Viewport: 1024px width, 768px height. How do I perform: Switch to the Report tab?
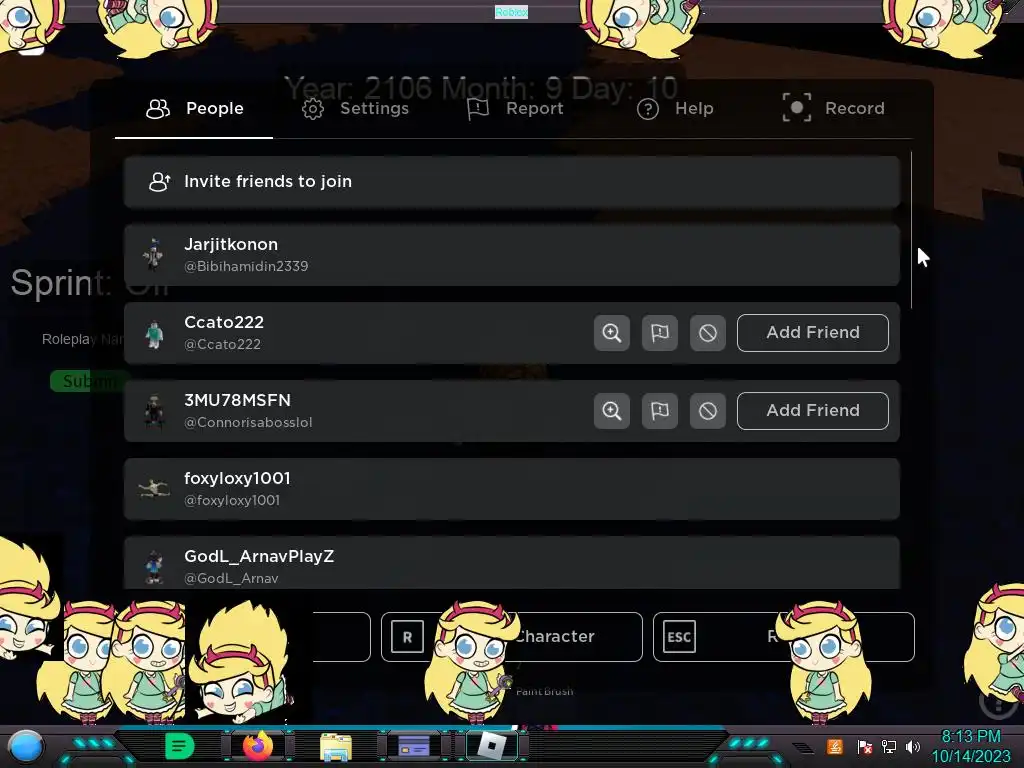click(516, 108)
